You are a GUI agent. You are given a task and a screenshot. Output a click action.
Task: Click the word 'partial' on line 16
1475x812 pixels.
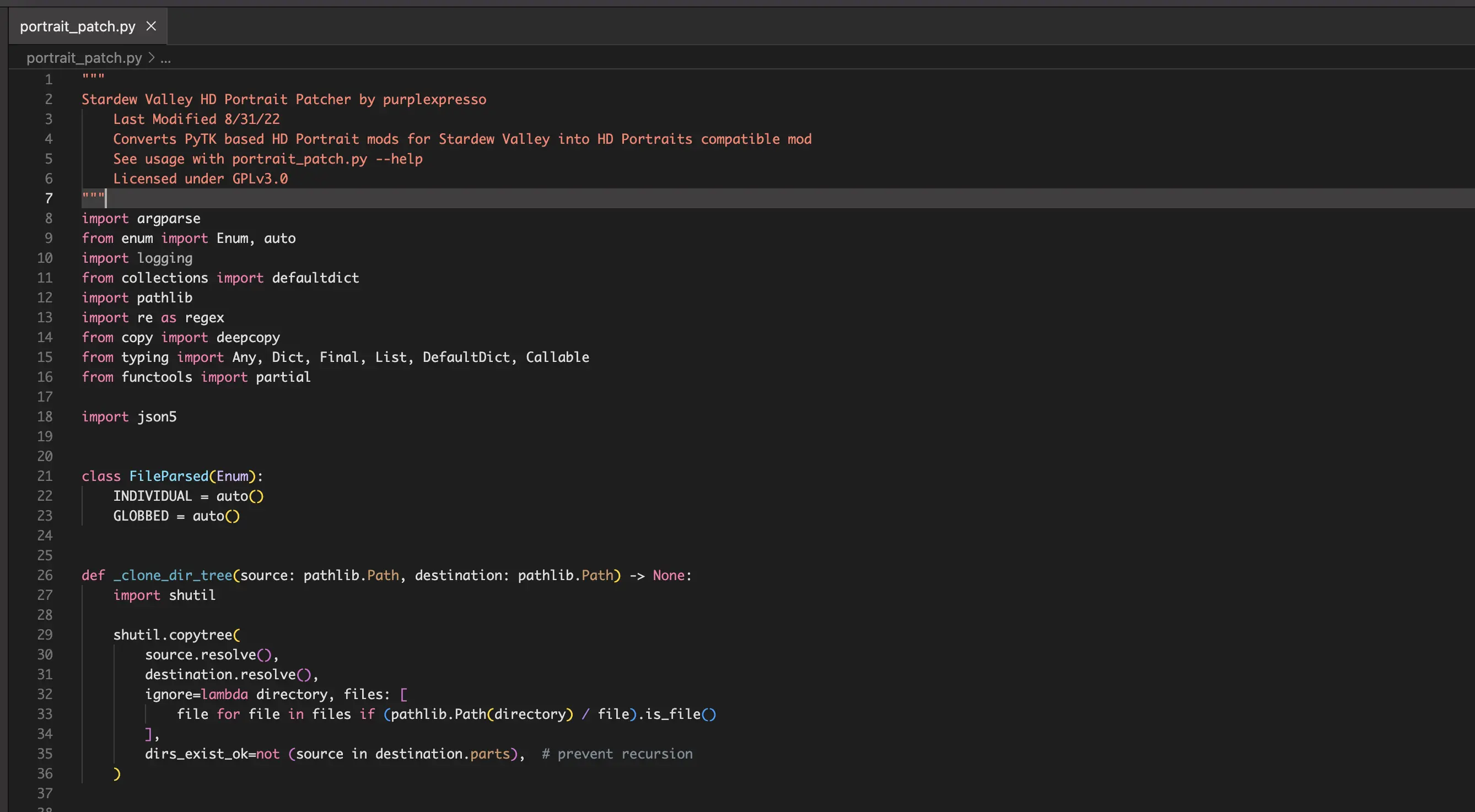(x=283, y=377)
